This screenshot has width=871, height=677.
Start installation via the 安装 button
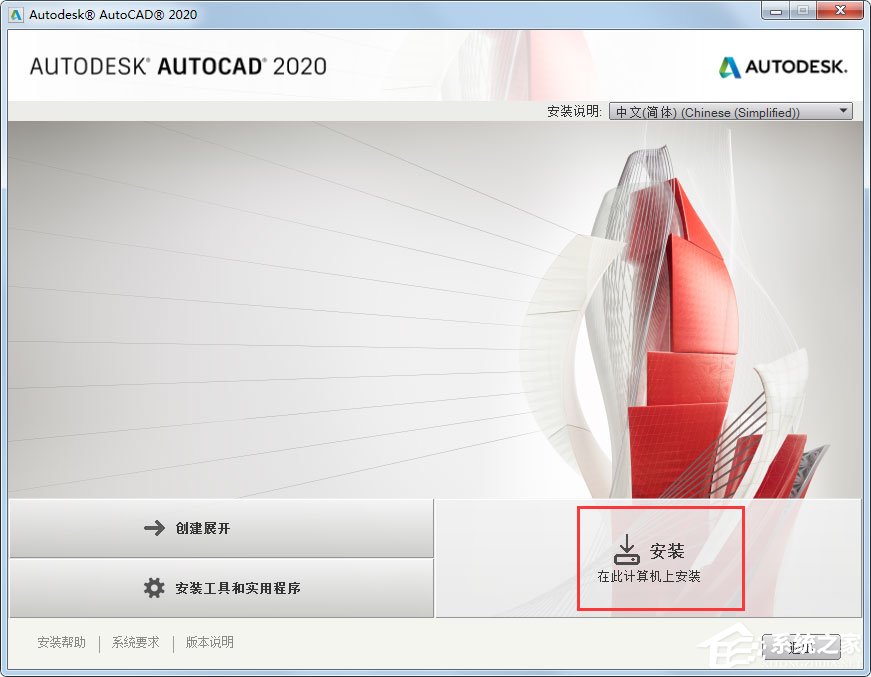coord(660,555)
